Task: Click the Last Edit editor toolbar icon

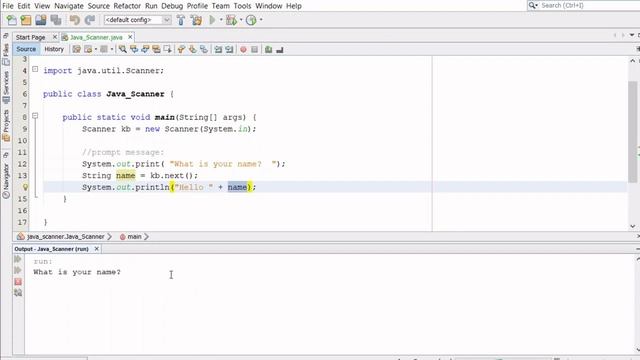Action: [76, 49]
